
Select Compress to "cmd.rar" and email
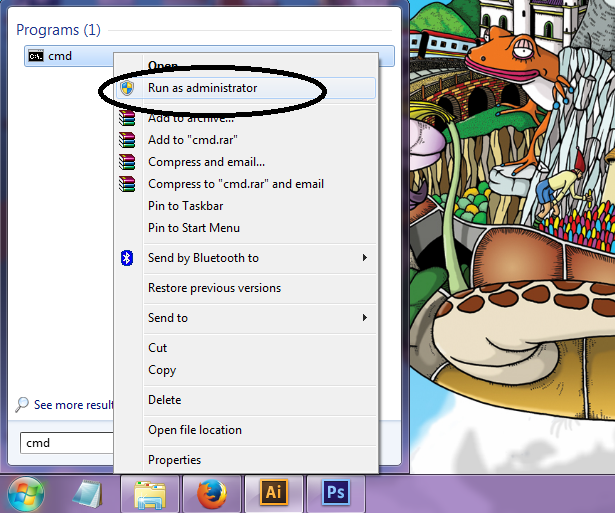pos(246,184)
